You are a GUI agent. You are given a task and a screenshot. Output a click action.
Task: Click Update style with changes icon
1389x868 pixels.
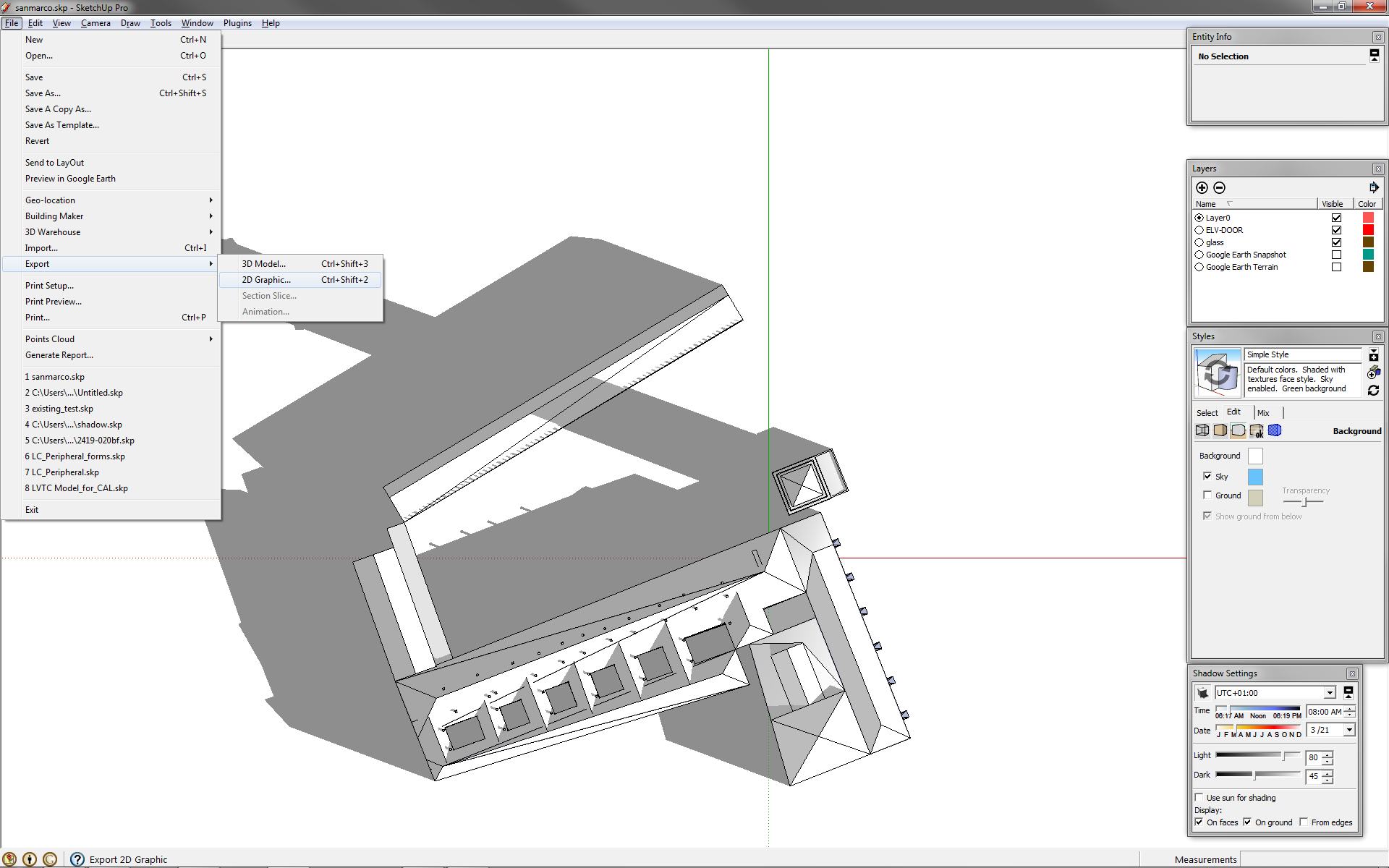pyautogui.click(x=1373, y=391)
